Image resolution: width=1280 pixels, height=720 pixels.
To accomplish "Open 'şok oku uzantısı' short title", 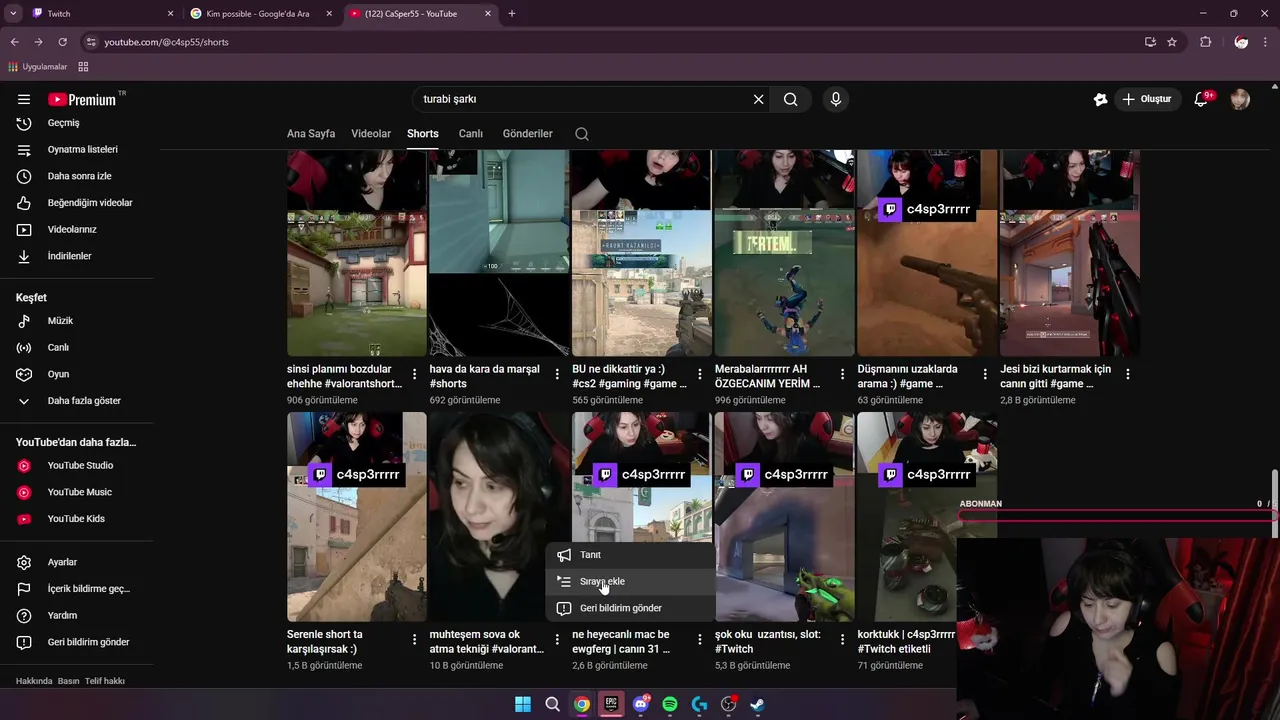I will 768,641.
